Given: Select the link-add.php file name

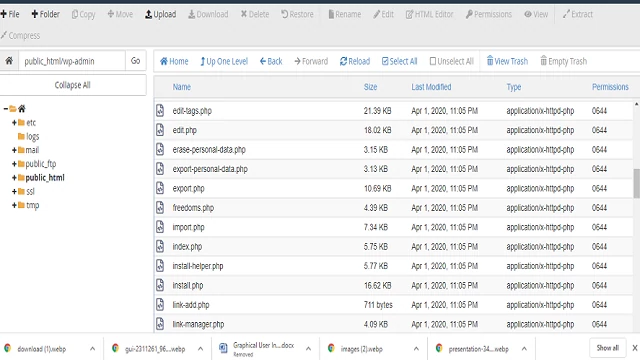Looking at the screenshot, I should tap(191, 305).
